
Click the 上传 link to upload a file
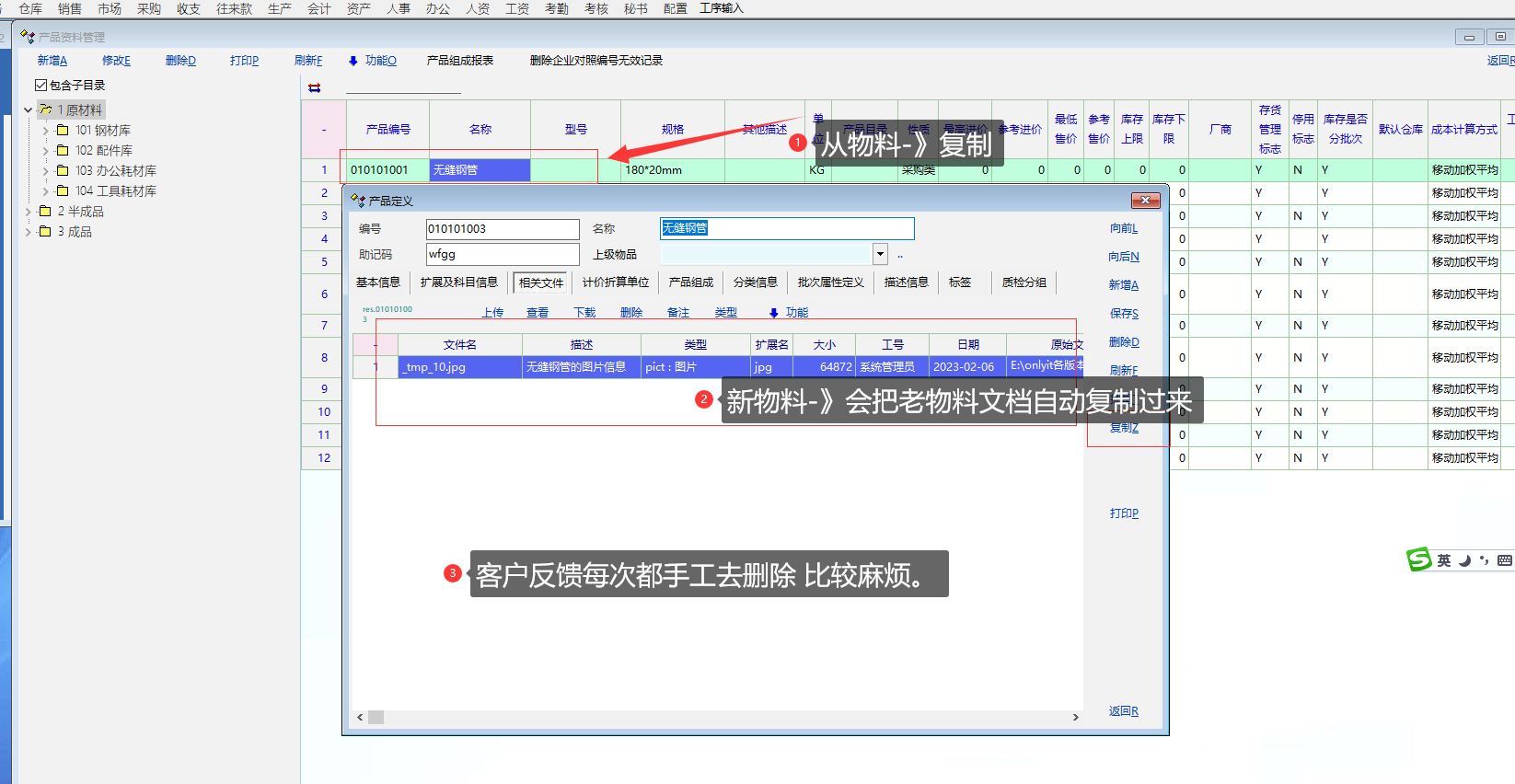pos(492,313)
